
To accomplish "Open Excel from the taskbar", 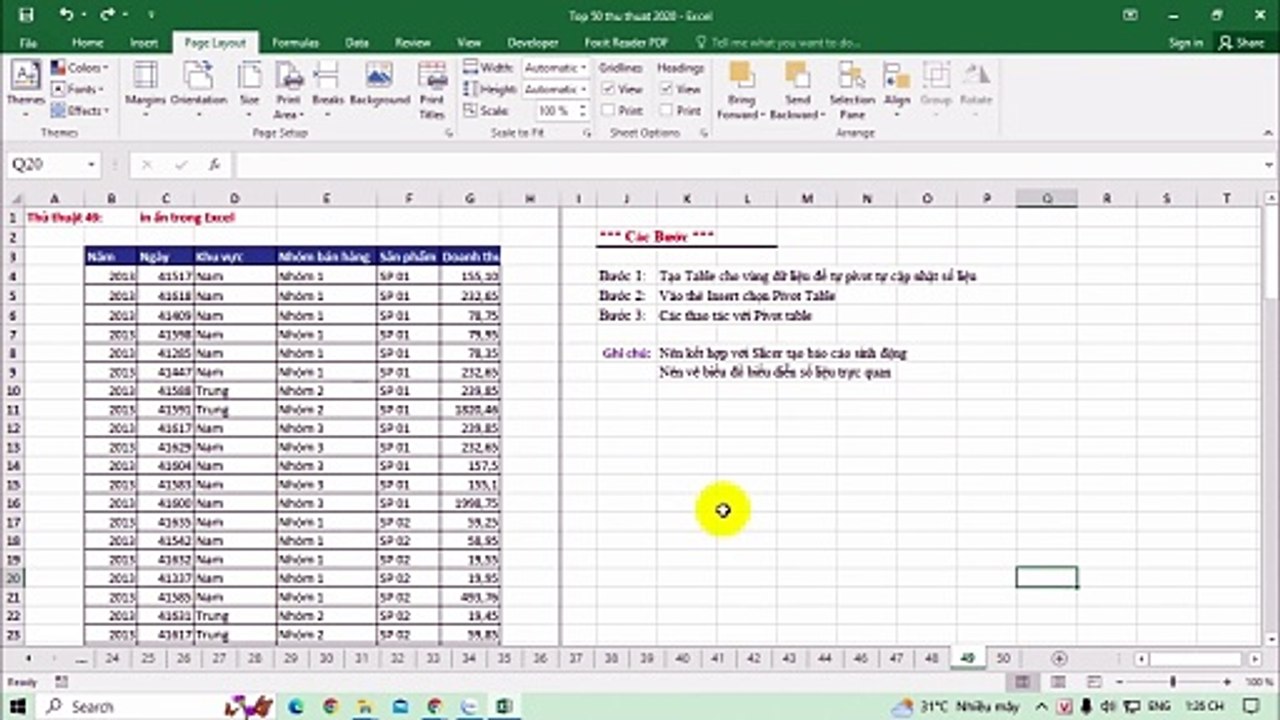I will click(504, 706).
